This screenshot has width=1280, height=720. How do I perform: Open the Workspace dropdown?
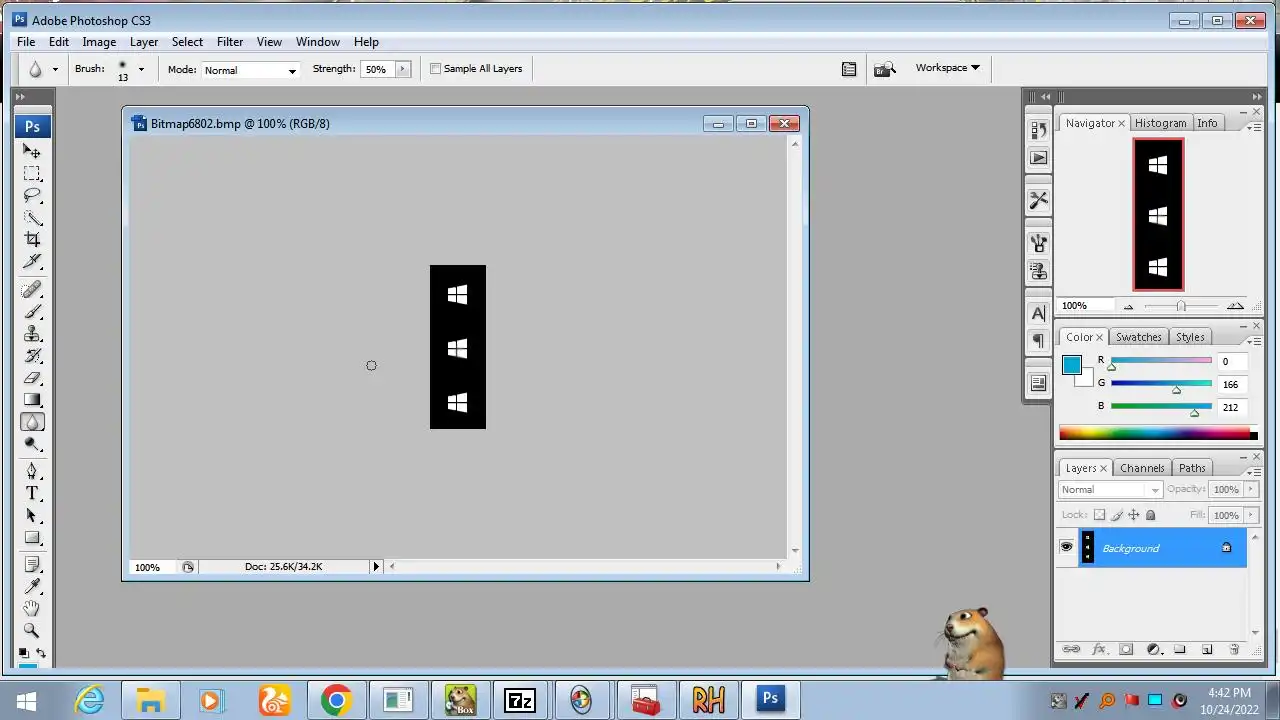(x=947, y=68)
